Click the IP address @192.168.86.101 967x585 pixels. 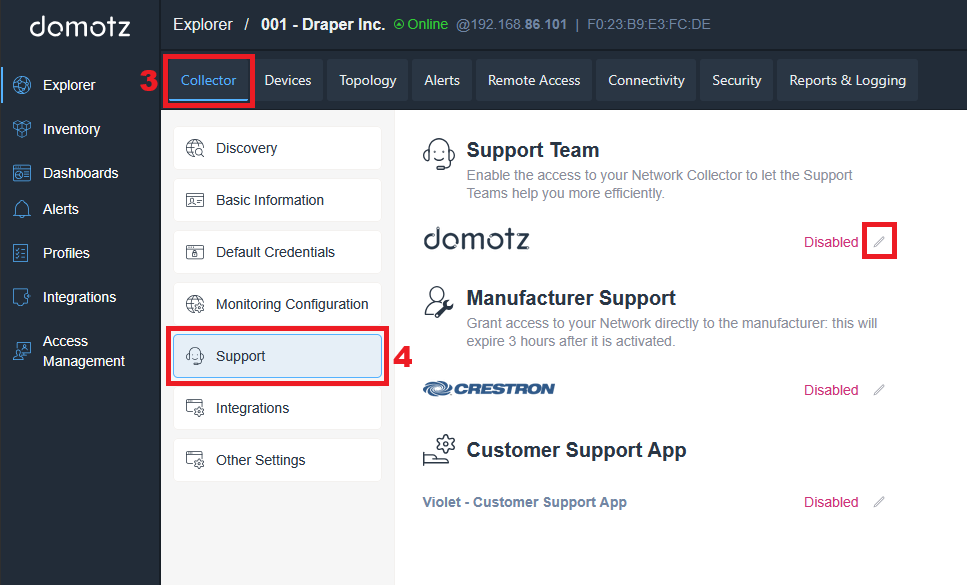pyautogui.click(x=511, y=24)
